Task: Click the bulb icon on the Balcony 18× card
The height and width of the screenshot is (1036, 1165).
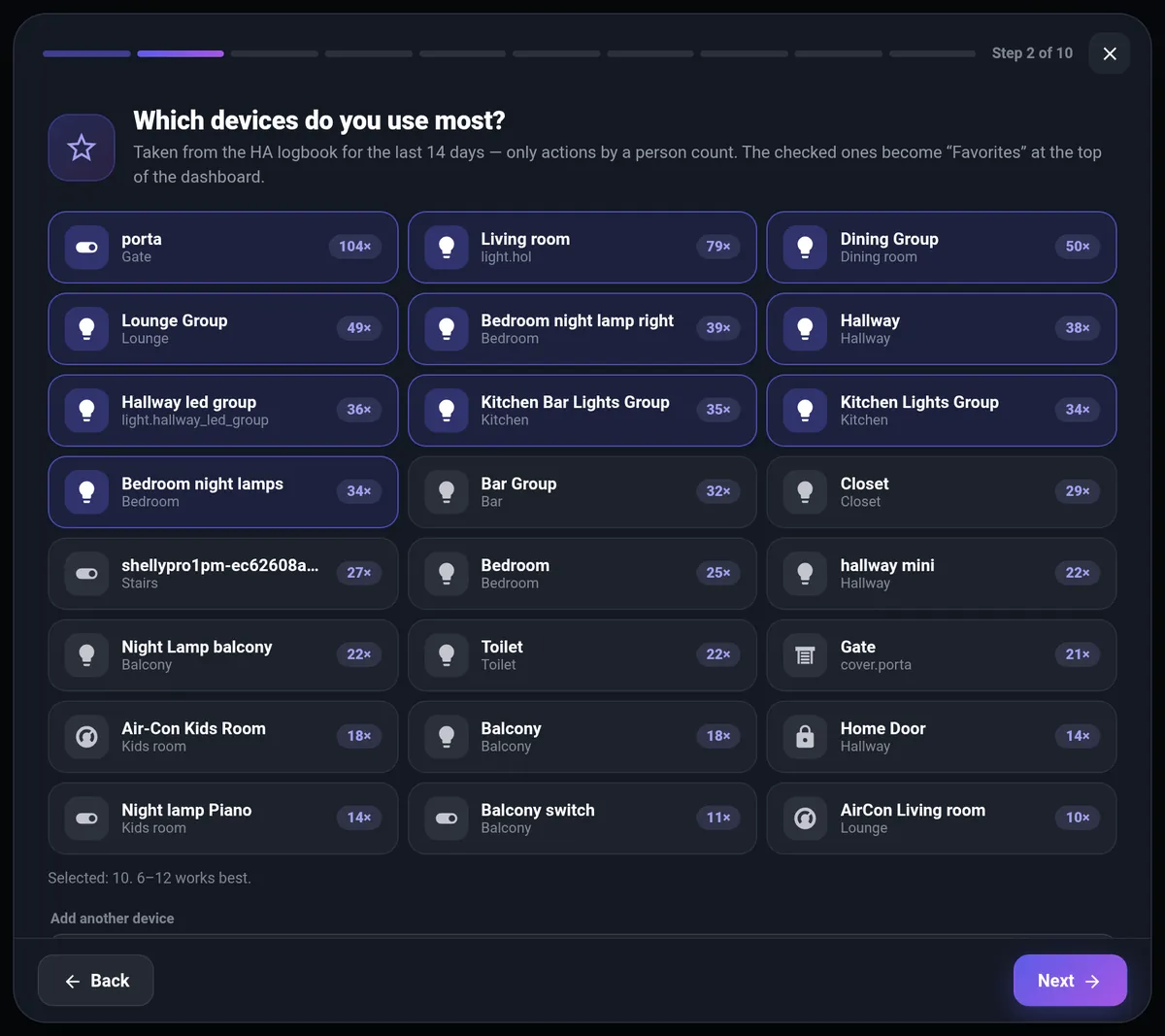Action: 447,737
